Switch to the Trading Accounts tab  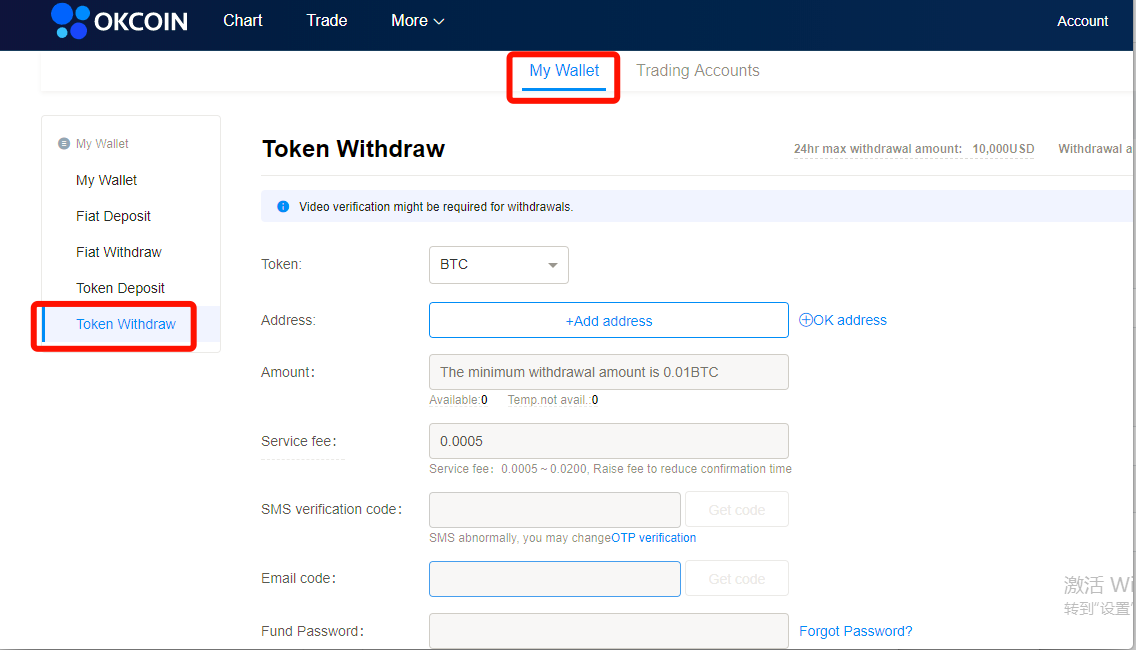[x=698, y=70]
